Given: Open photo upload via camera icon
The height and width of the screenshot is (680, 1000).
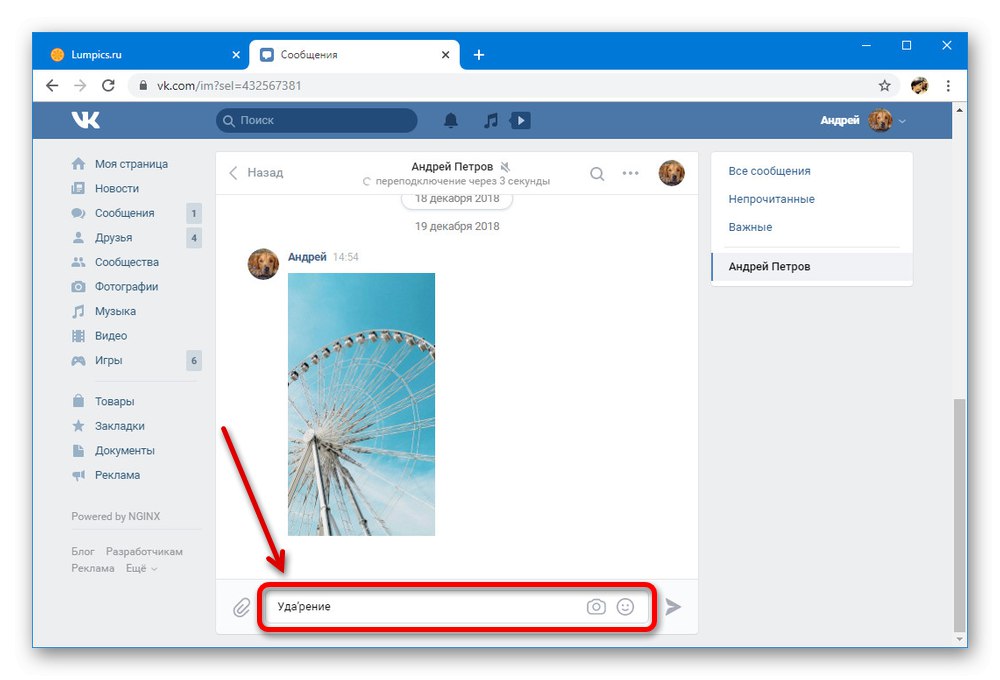Looking at the screenshot, I should click(x=596, y=606).
